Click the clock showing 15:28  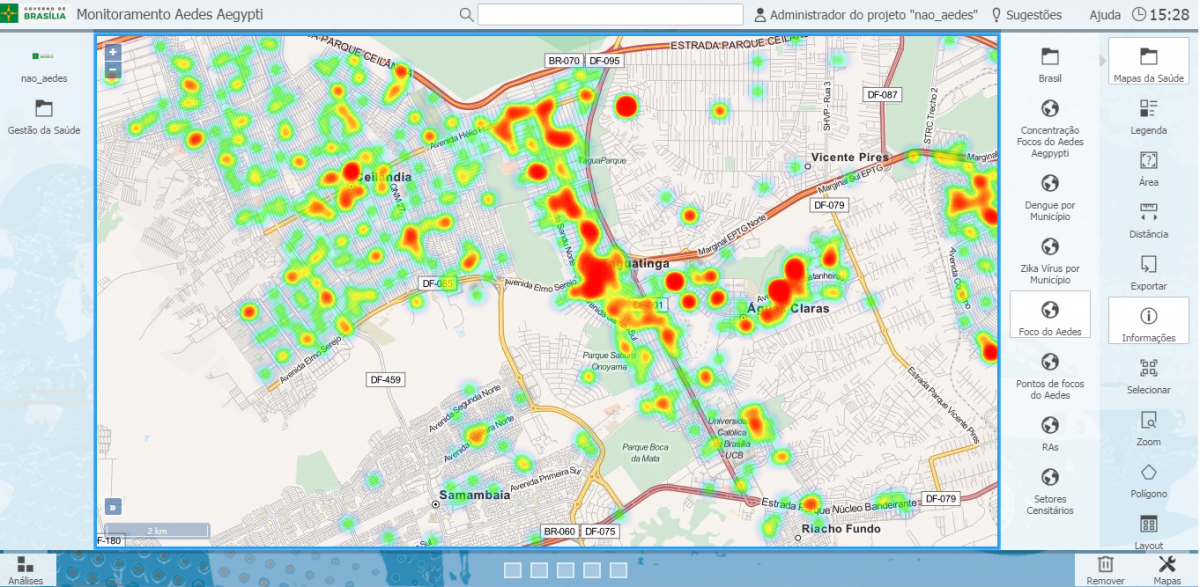pyautogui.click(x=1160, y=15)
